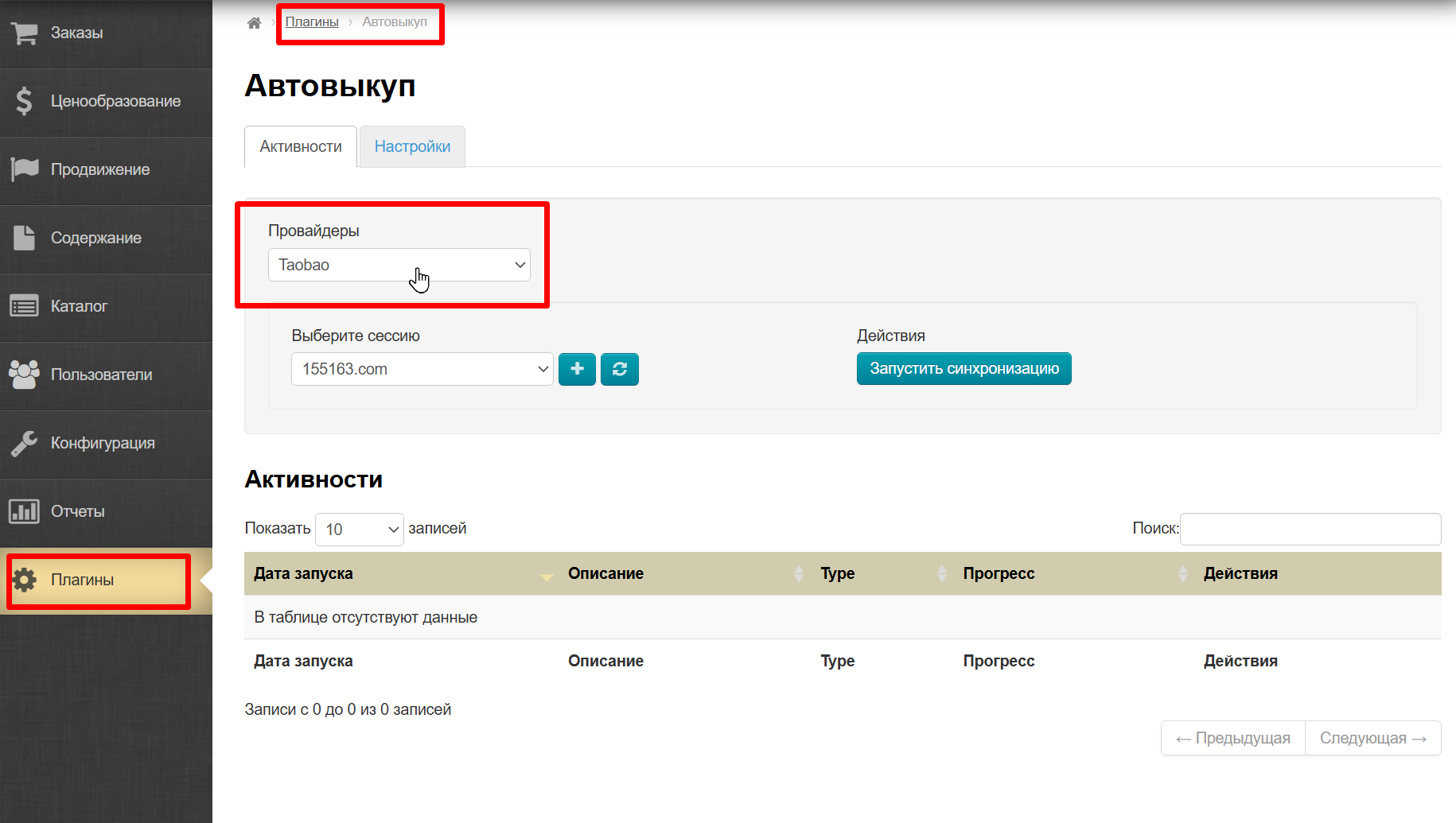
Task: Open Orders via shopping cart icon
Action: tap(25, 33)
